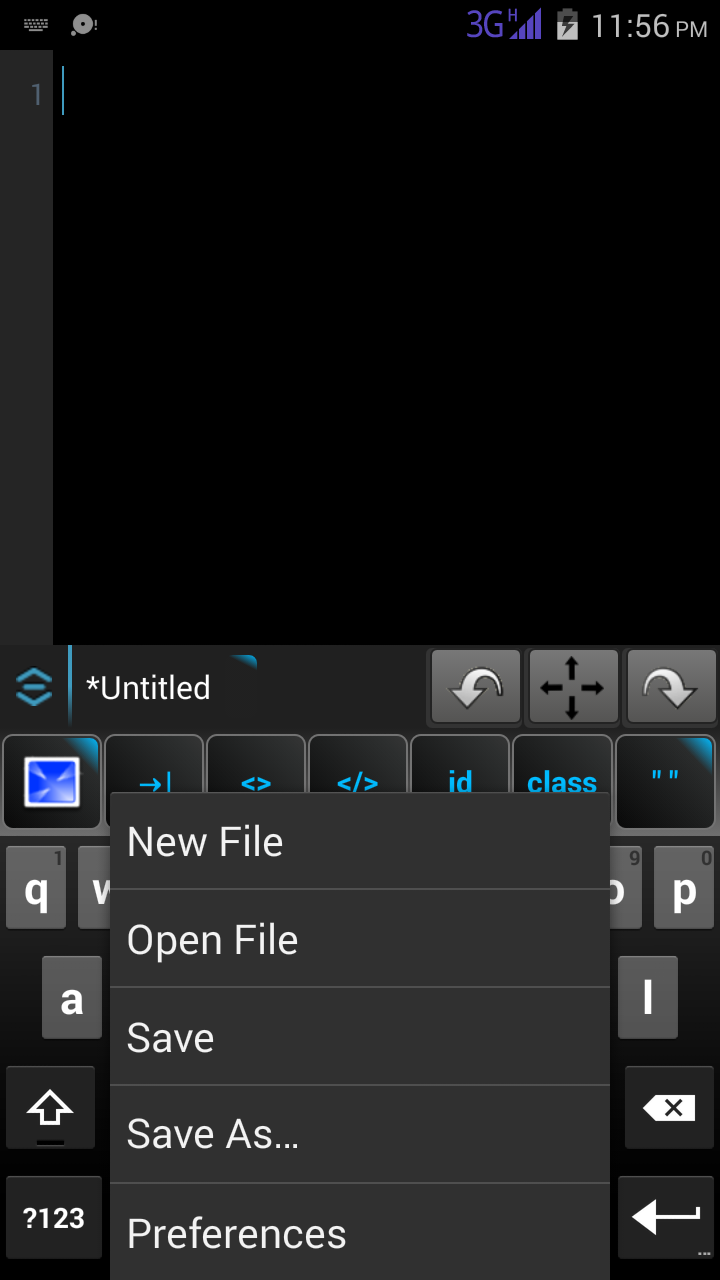Viewport: 720px width, 1280px height.
Task: Switch keyboard to ?123 symbols
Action: 54,1217
